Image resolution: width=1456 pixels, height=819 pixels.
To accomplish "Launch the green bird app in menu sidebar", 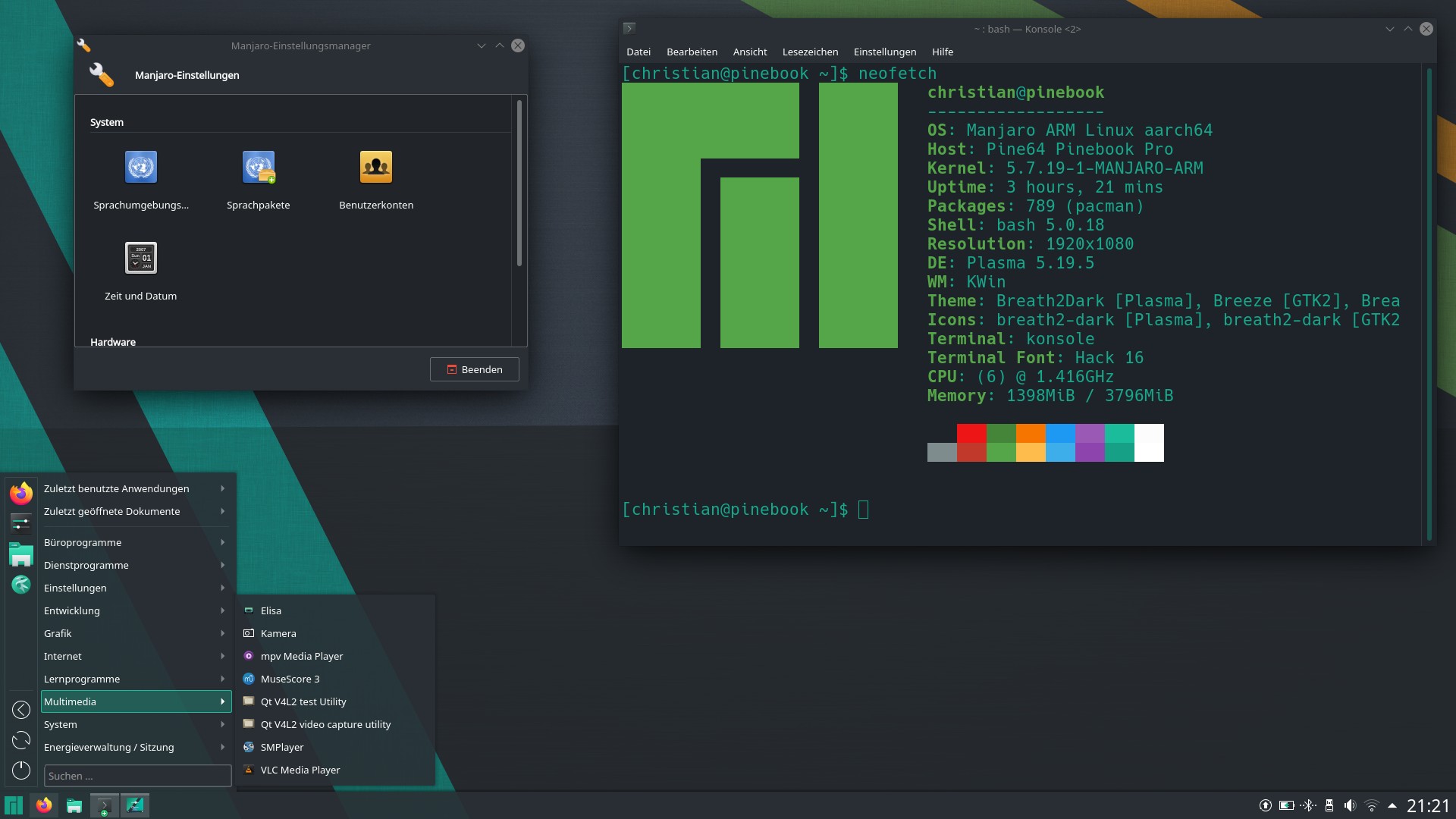I will 21,585.
